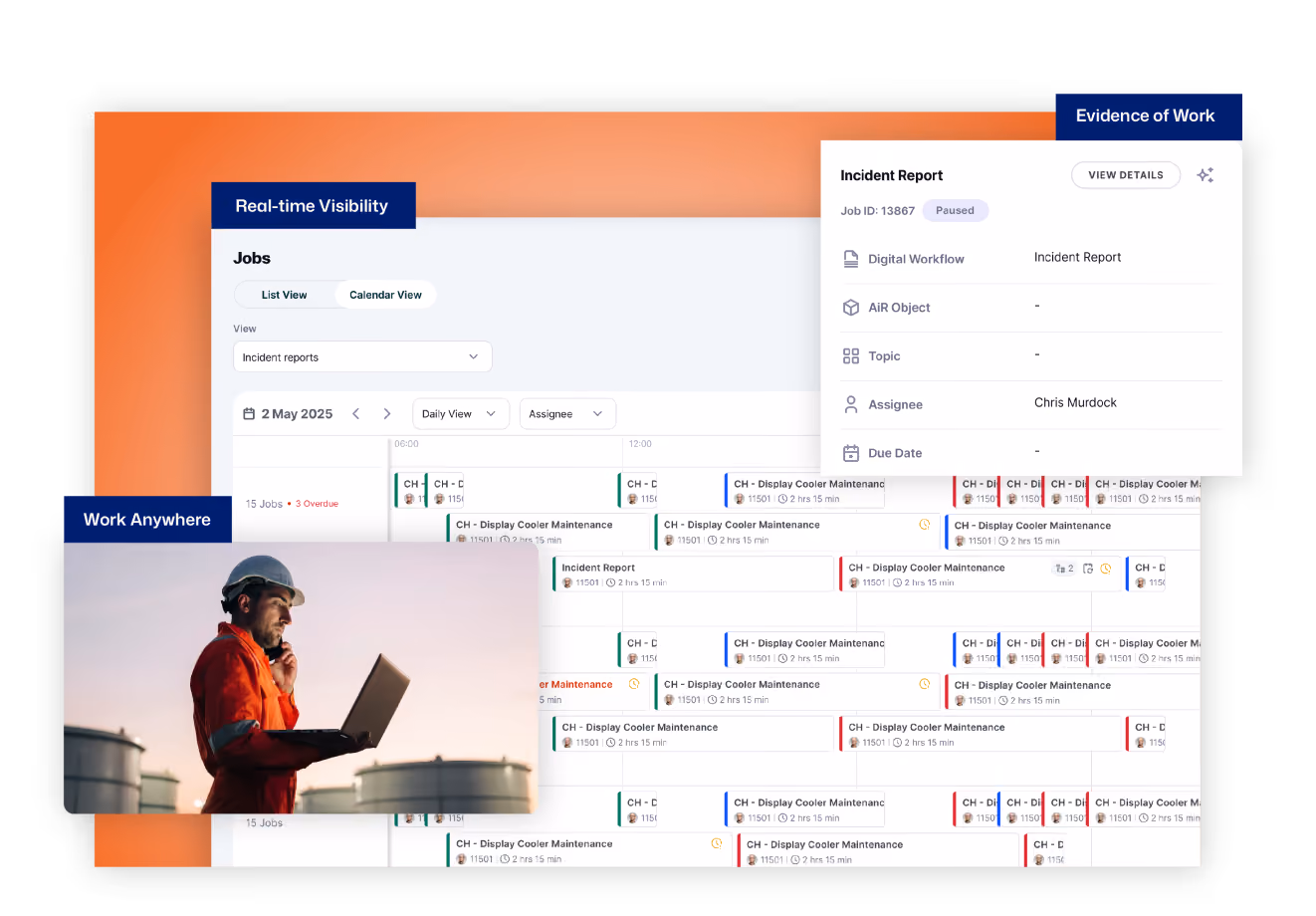The height and width of the screenshot is (916, 1316).
Task: Click the worker with laptop photo
Action: [x=301, y=678]
